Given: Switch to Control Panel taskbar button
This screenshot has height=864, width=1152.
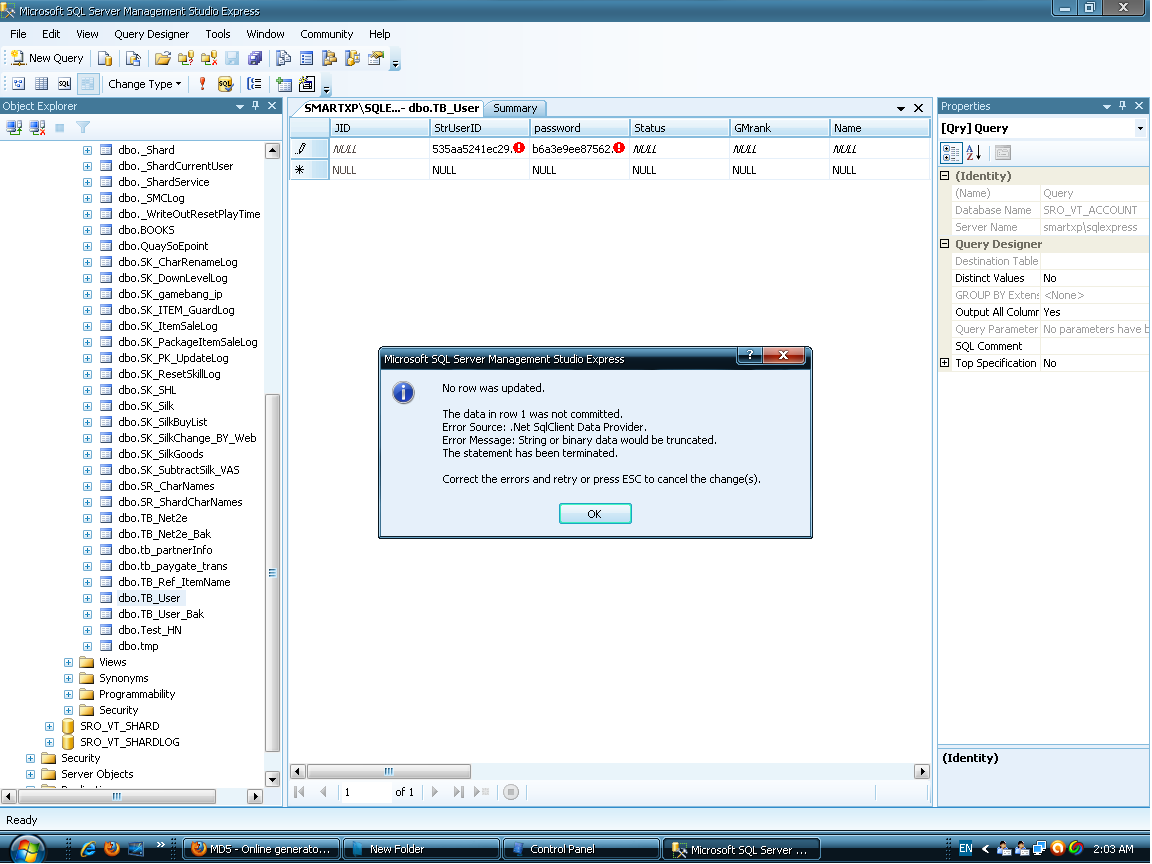Looking at the screenshot, I should [581, 849].
